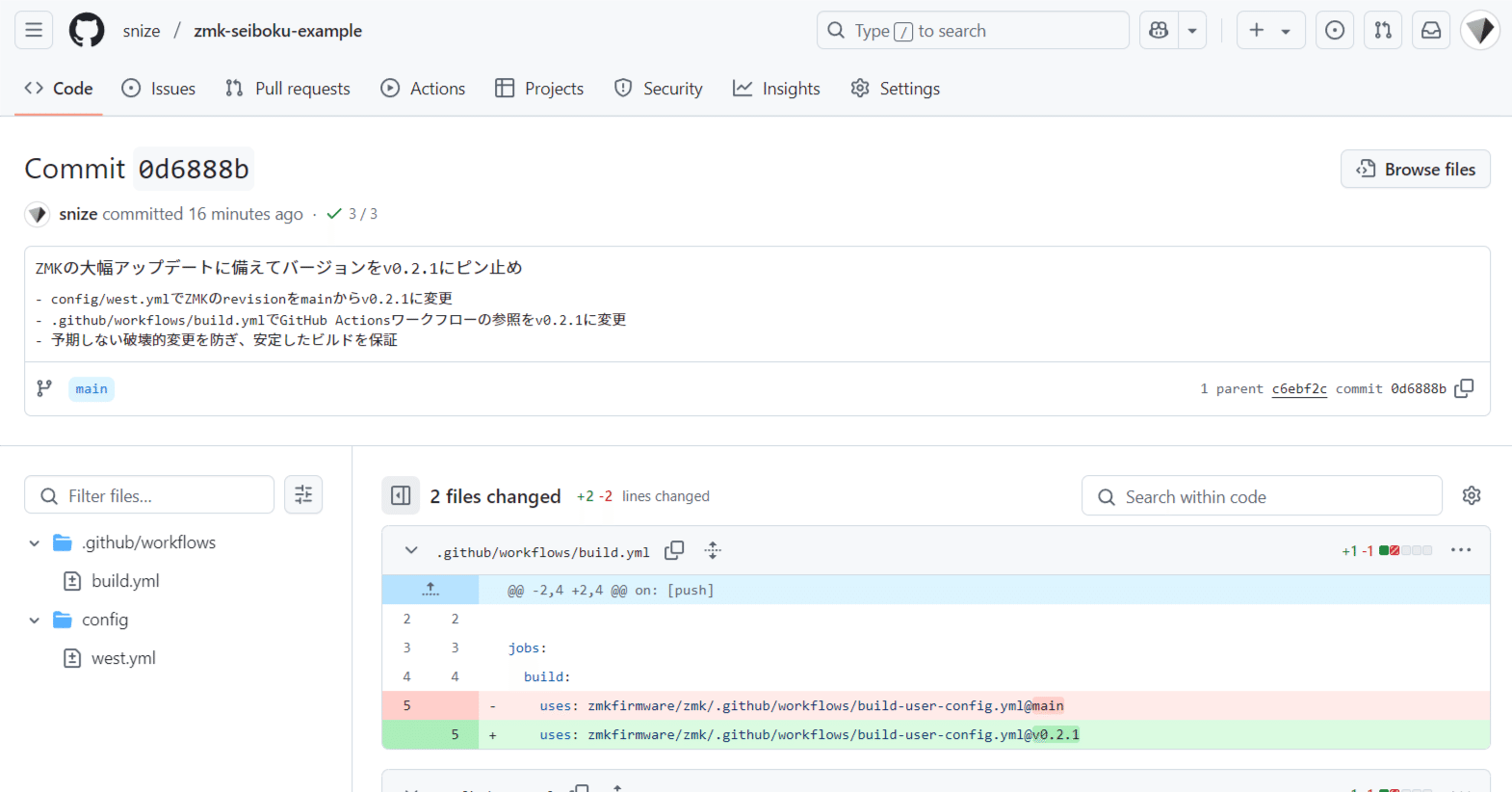Click '2 files changed' text
Screen dimensions: 1512x792
pos(495,496)
